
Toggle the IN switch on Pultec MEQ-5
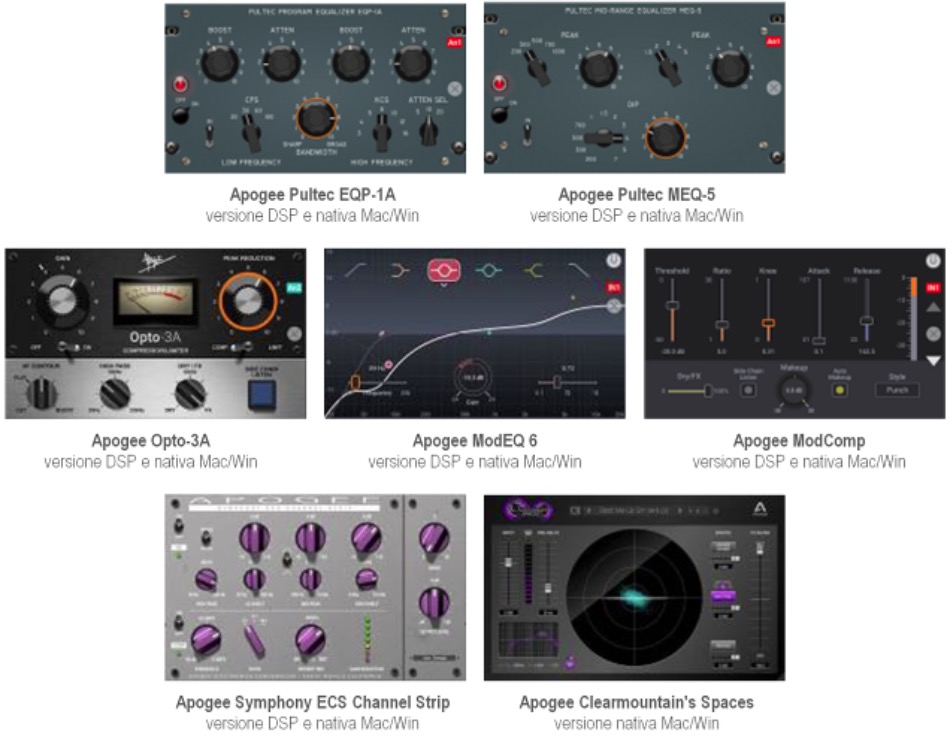(527, 134)
